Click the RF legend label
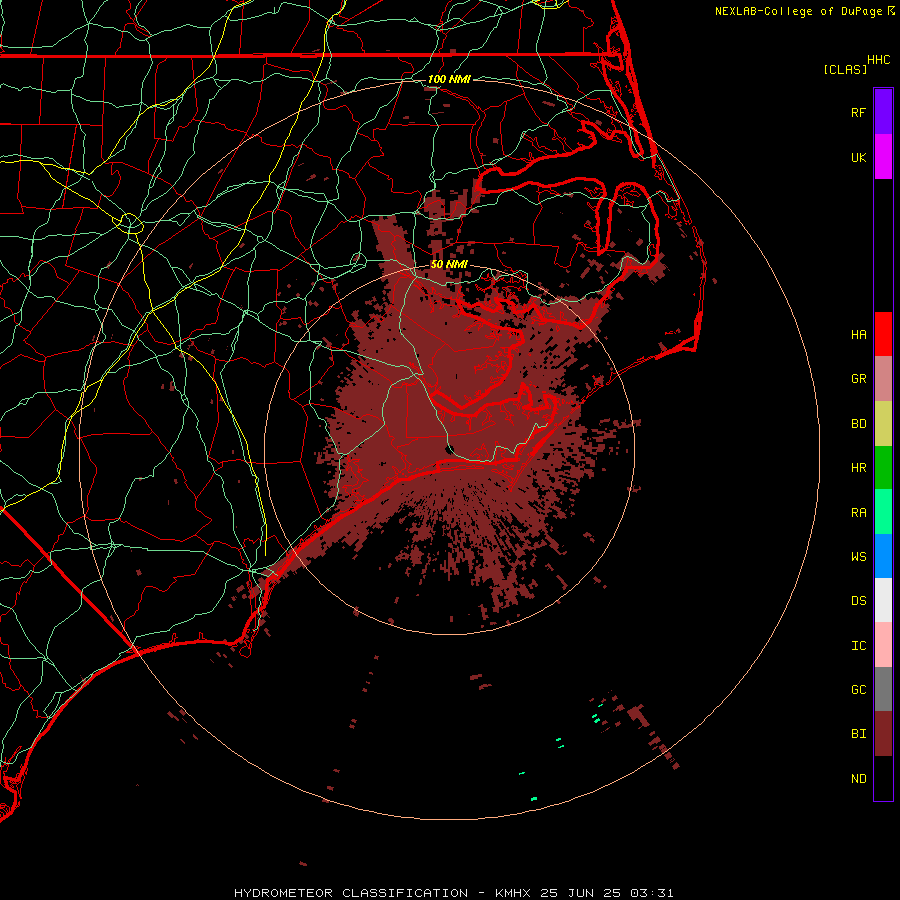Screen dimensions: 900x900 coord(858,112)
